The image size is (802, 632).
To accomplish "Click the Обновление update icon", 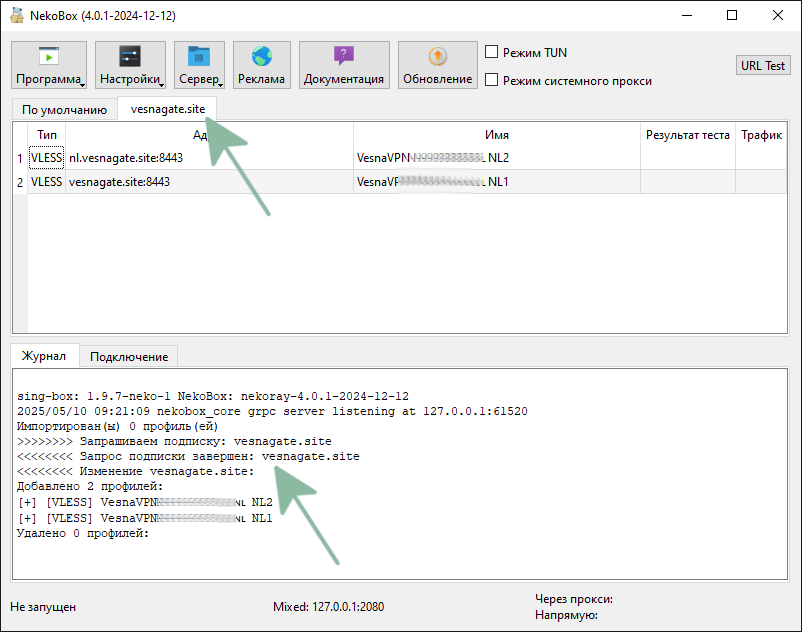I will click(437, 57).
